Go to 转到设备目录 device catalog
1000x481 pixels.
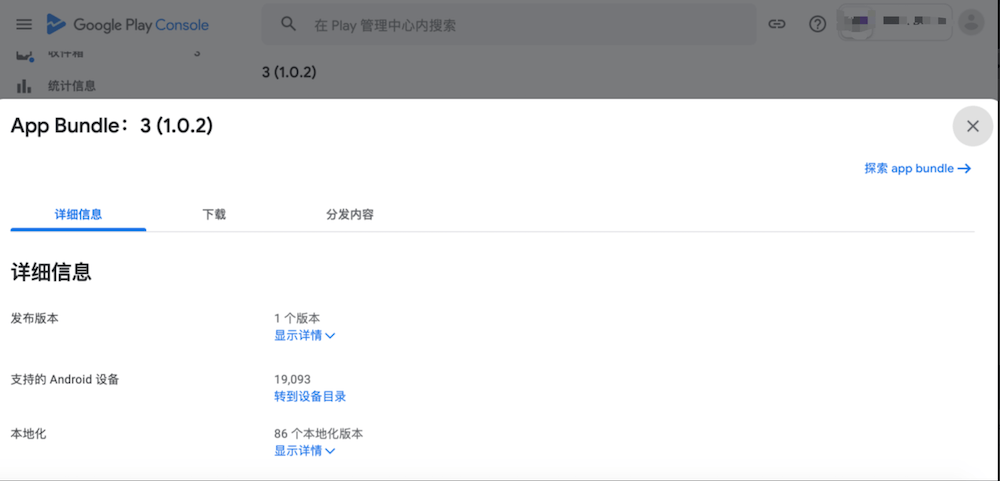tap(310, 396)
